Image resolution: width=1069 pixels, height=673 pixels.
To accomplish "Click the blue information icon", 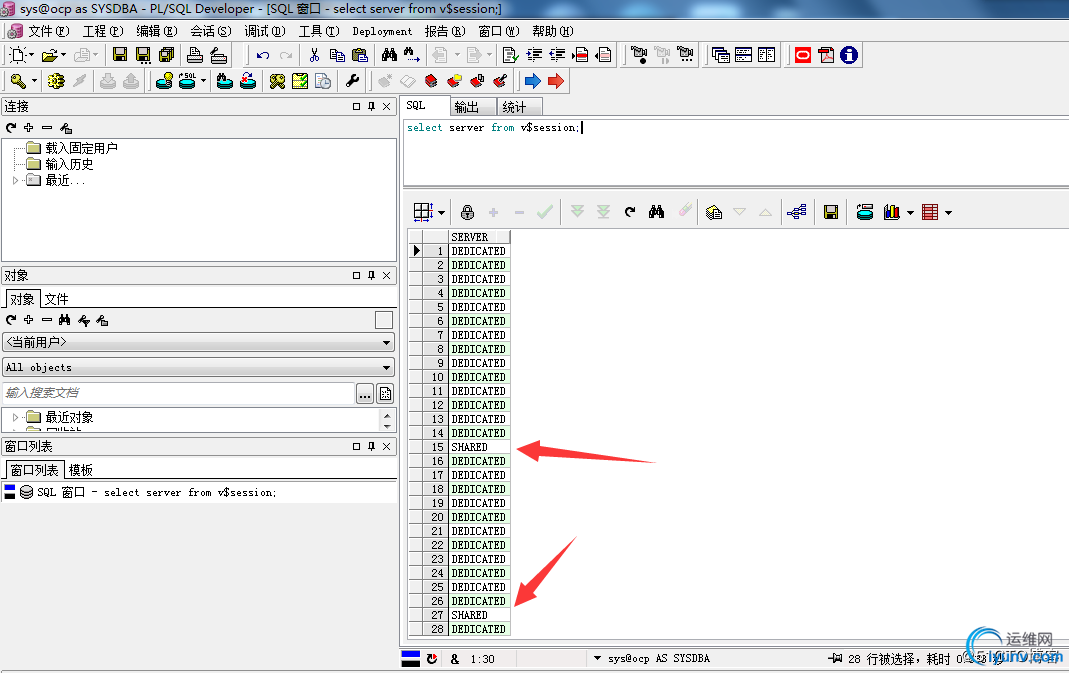I will [849, 55].
